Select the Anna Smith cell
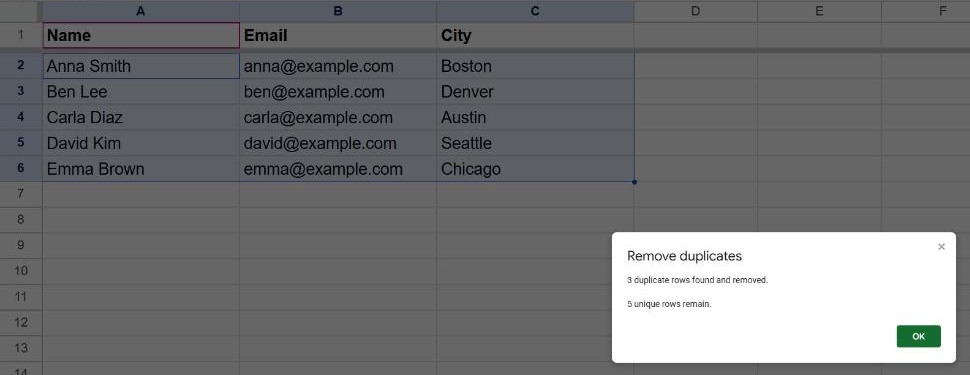This screenshot has width=970, height=375. point(141,66)
